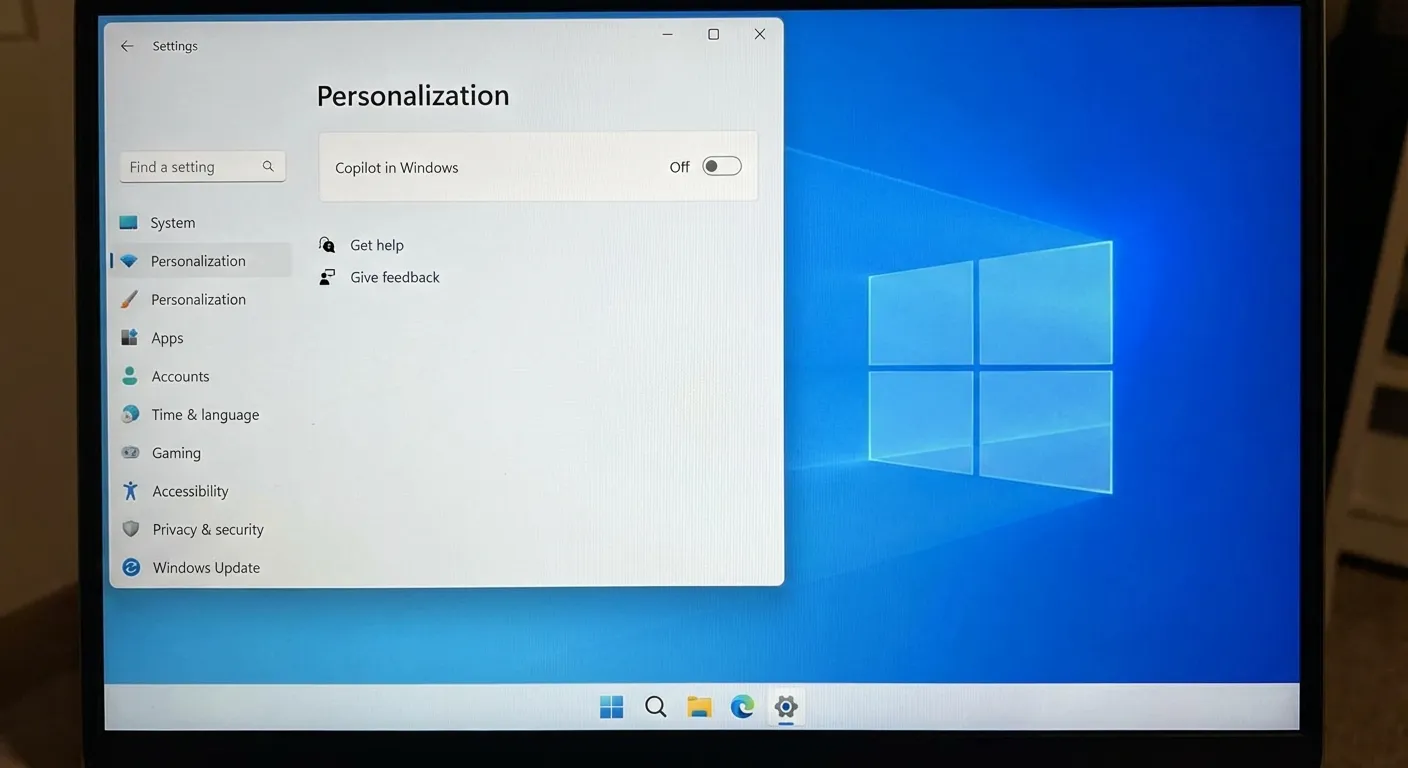The image size is (1408, 768).
Task: Click the Find a setting search field
Action: (190, 166)
